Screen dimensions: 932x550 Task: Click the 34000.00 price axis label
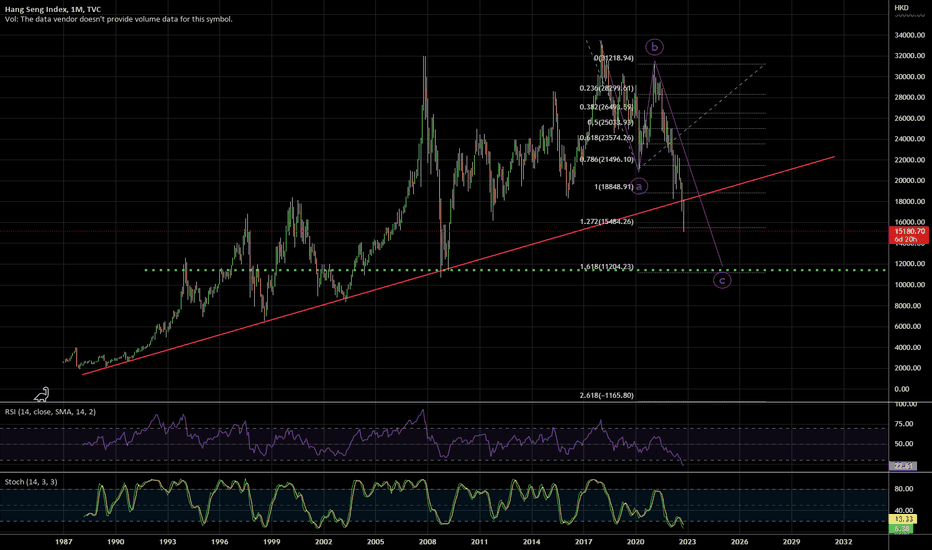tap(909, 35)
